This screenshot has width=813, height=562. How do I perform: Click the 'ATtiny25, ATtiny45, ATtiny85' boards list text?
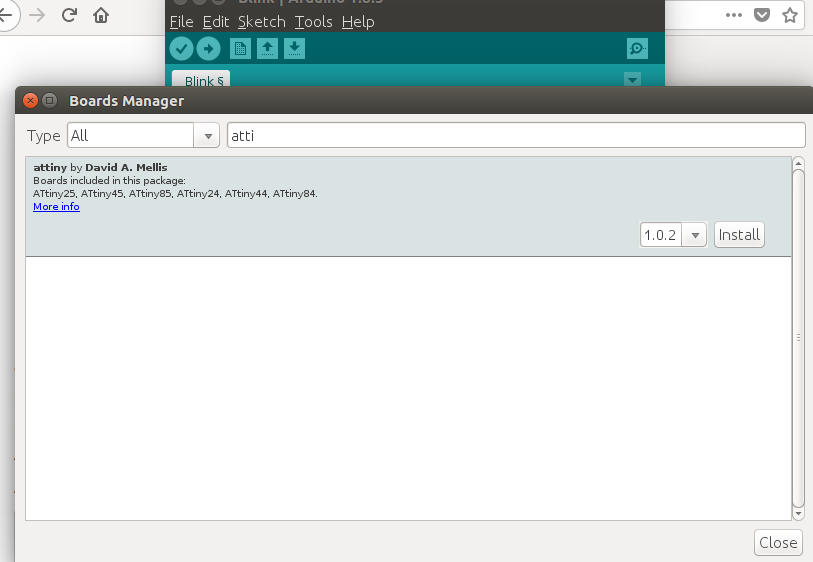(x=175, y=193)
